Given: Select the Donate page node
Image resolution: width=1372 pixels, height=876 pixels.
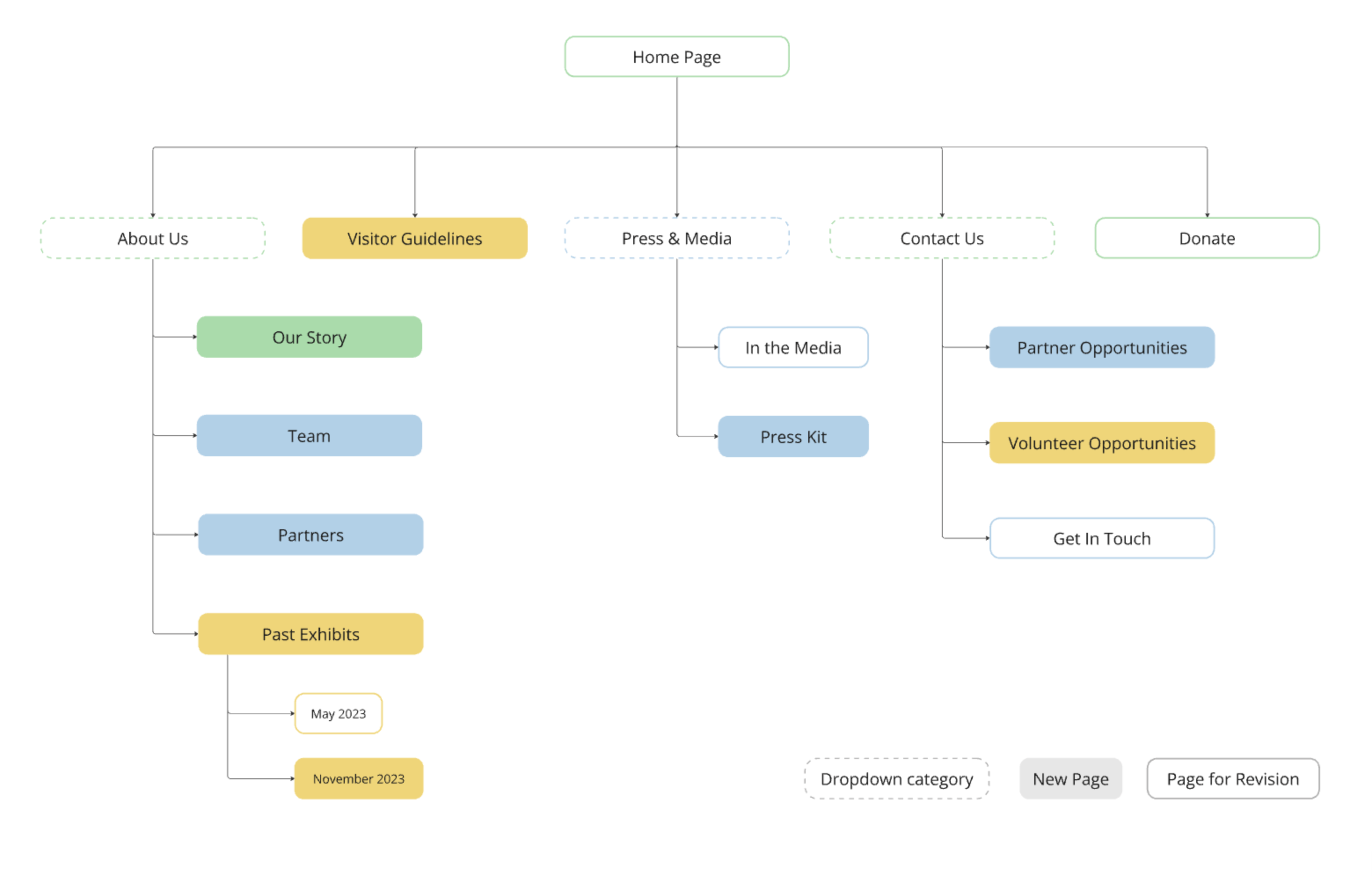Looking at the screenshot, I should coord(1206,238).
